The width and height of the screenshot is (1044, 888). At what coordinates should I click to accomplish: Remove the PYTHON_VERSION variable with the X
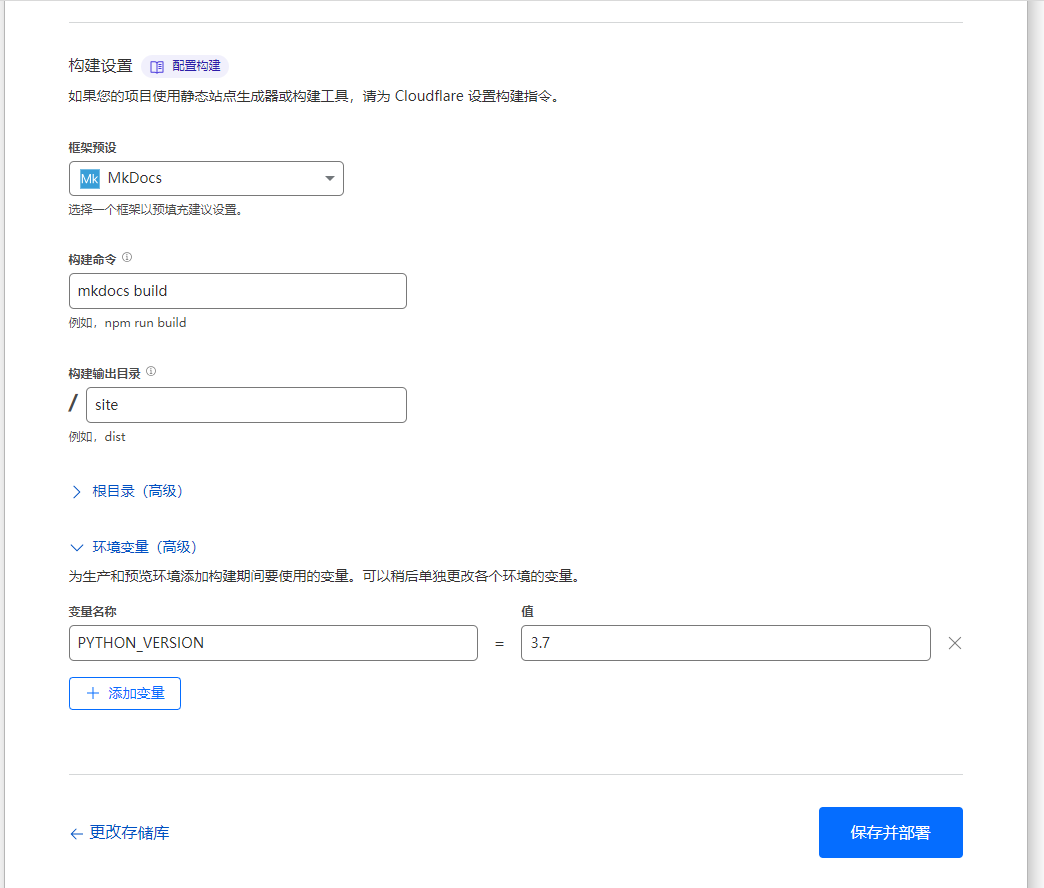pyautogui.click(x=954, y=643)
